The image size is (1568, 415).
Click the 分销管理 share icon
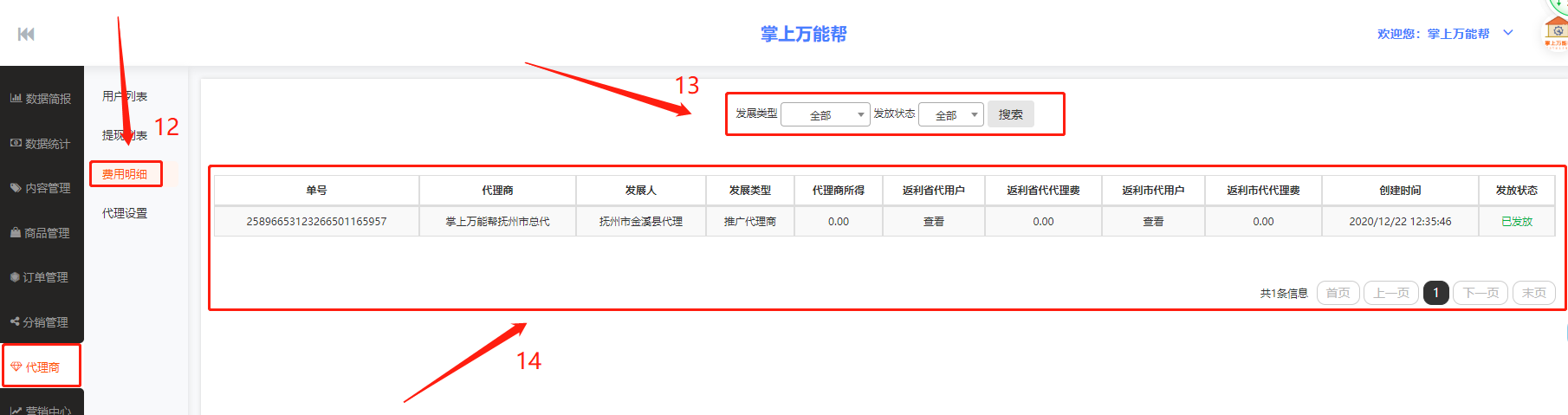pyautogui.click(x=15, y=322)
